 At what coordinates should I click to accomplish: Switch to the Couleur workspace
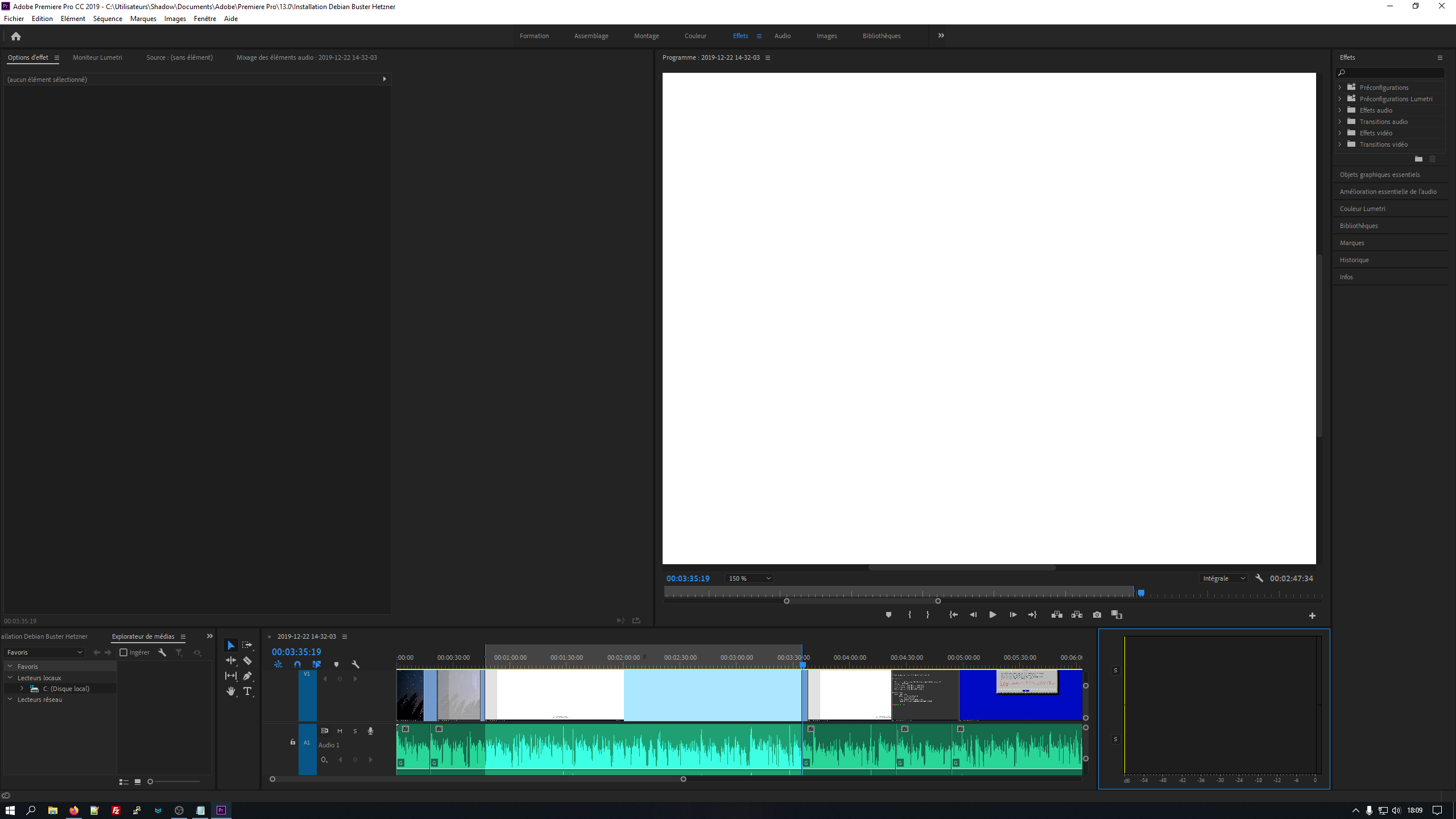[696, 36]
